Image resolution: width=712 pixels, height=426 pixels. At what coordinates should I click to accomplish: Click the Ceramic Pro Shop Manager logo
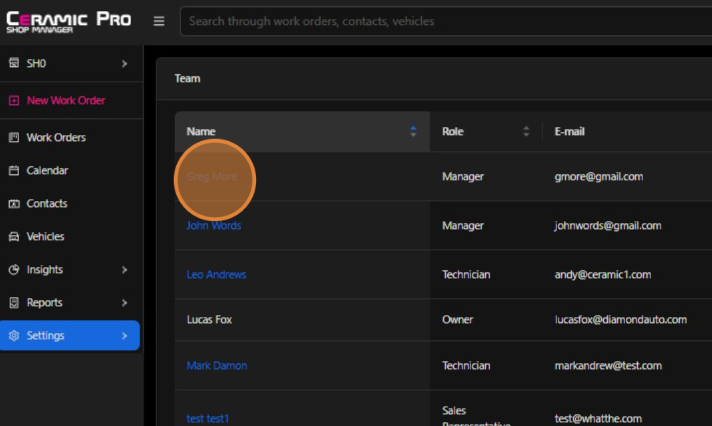(69, 22)
